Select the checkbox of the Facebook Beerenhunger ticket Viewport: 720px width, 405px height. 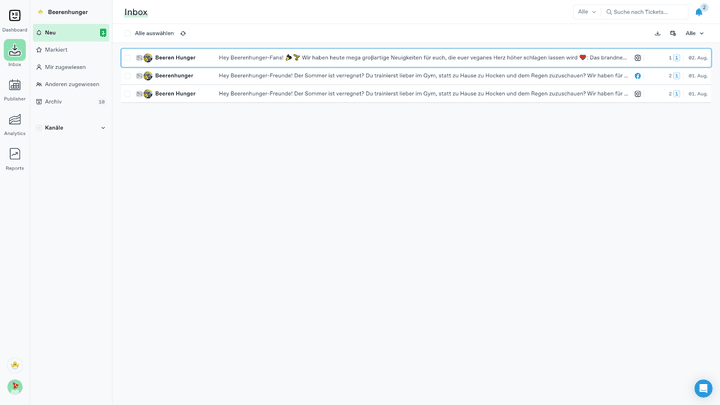point(128,76)
